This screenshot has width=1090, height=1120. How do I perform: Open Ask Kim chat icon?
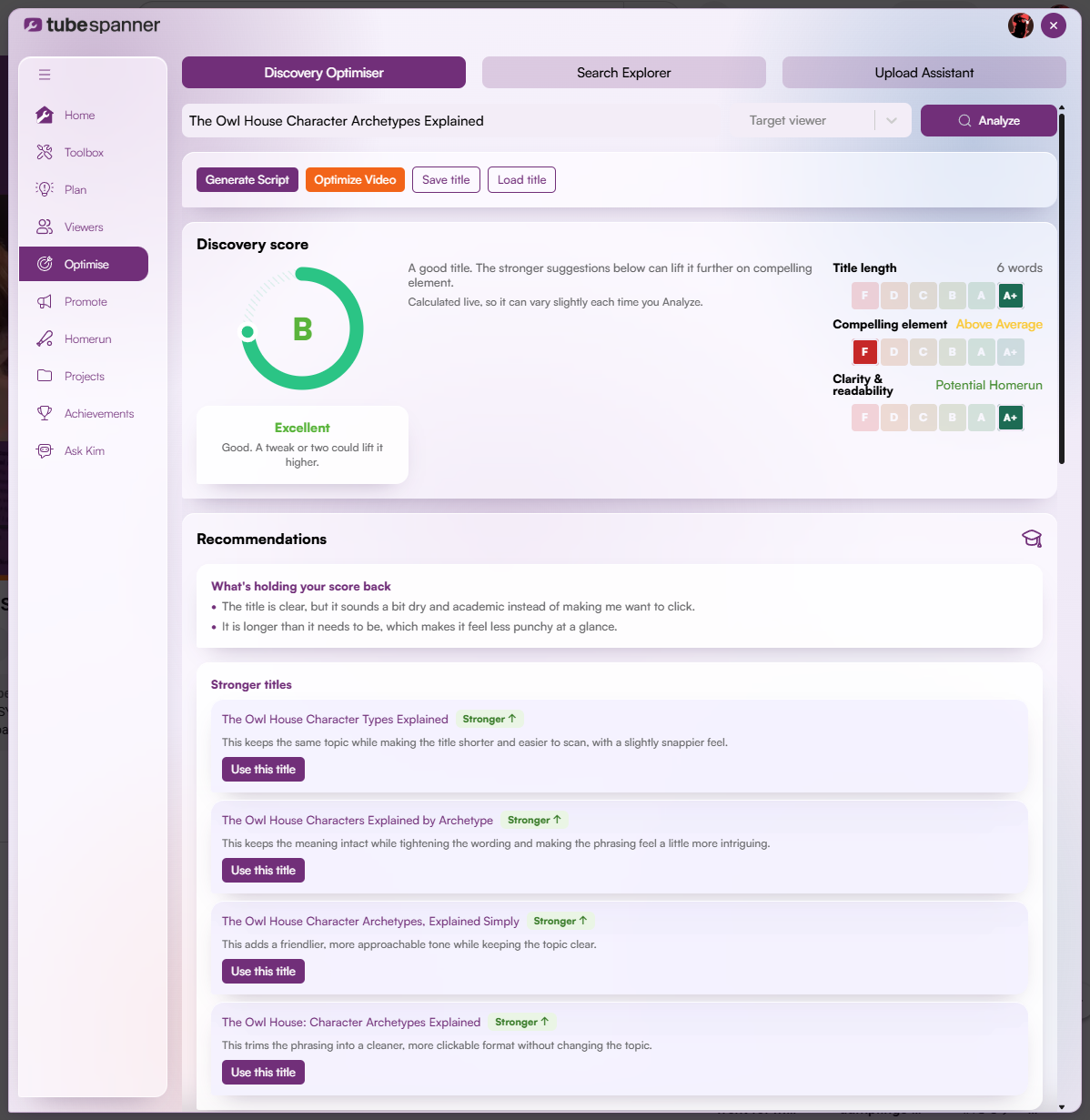click(45, 450)
